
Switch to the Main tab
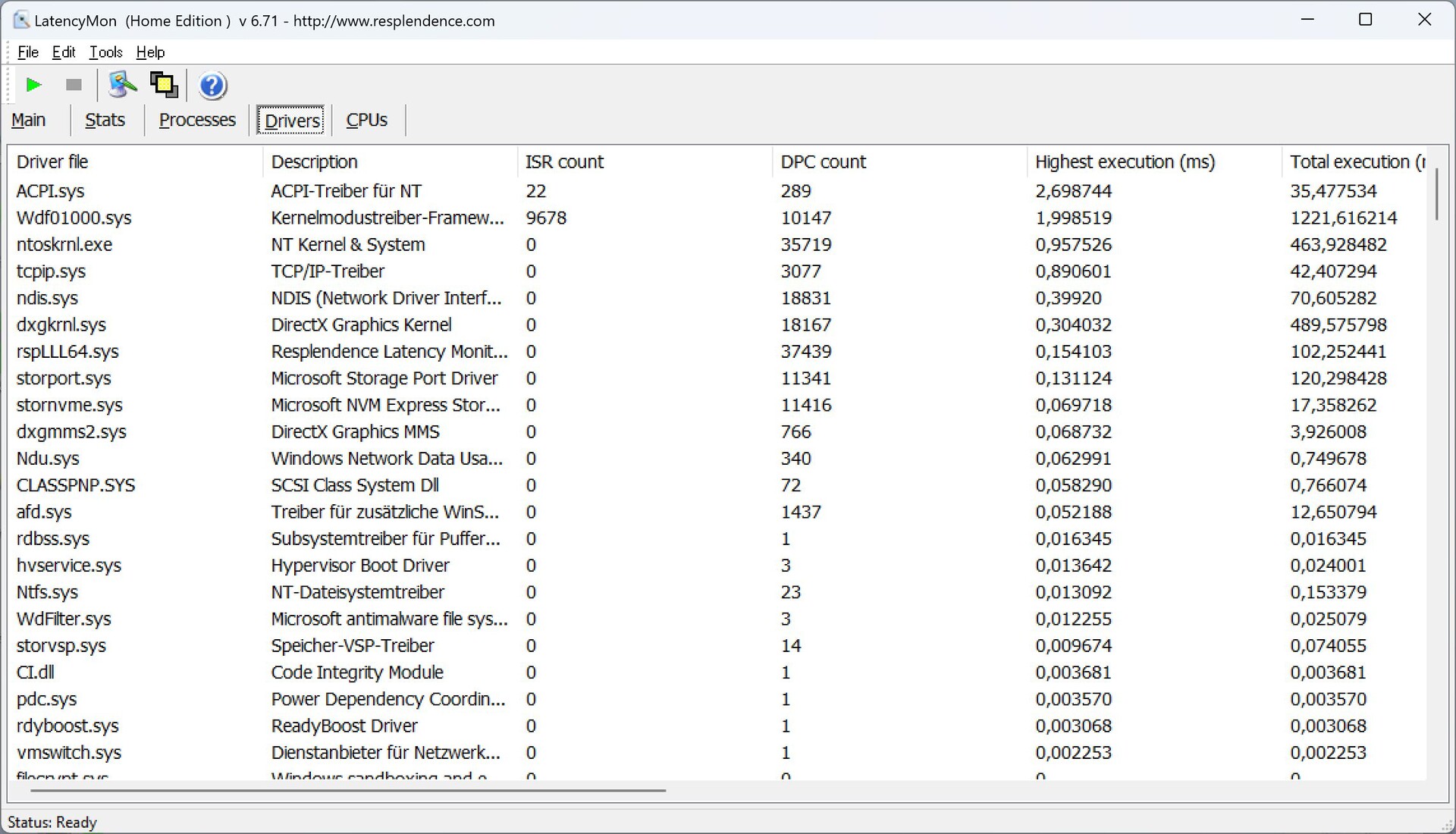(x=29, y=121)
